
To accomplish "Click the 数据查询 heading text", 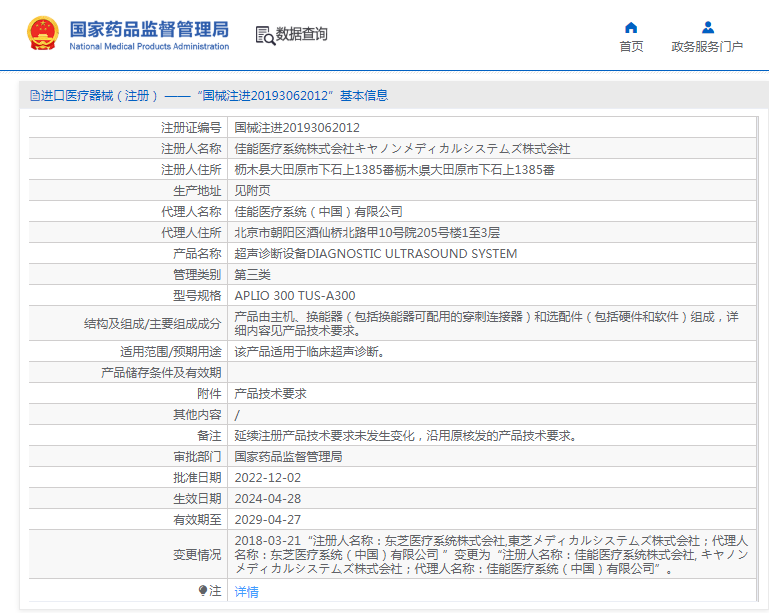I will click(x=302, y=34).
